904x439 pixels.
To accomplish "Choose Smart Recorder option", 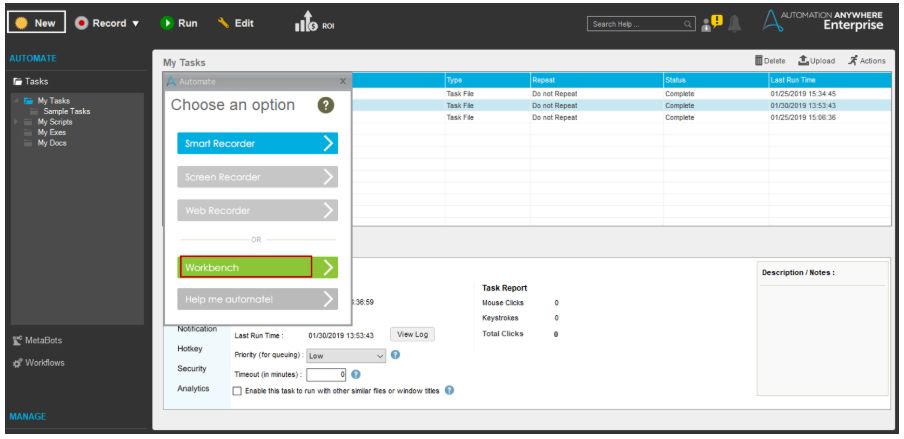I will tap(257, 144).
